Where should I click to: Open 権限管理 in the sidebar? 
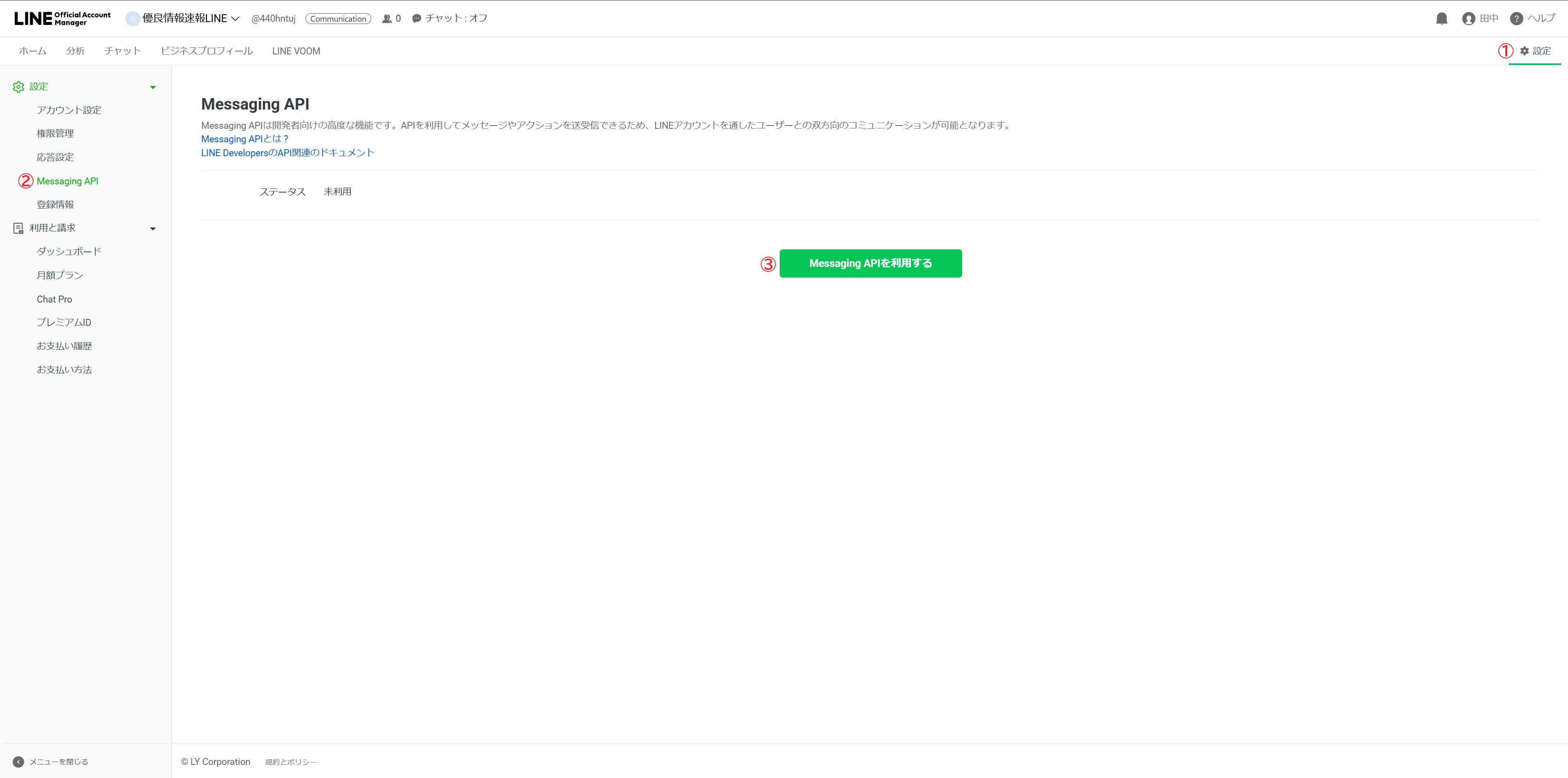pyautogui.click(x=55, y=133)
